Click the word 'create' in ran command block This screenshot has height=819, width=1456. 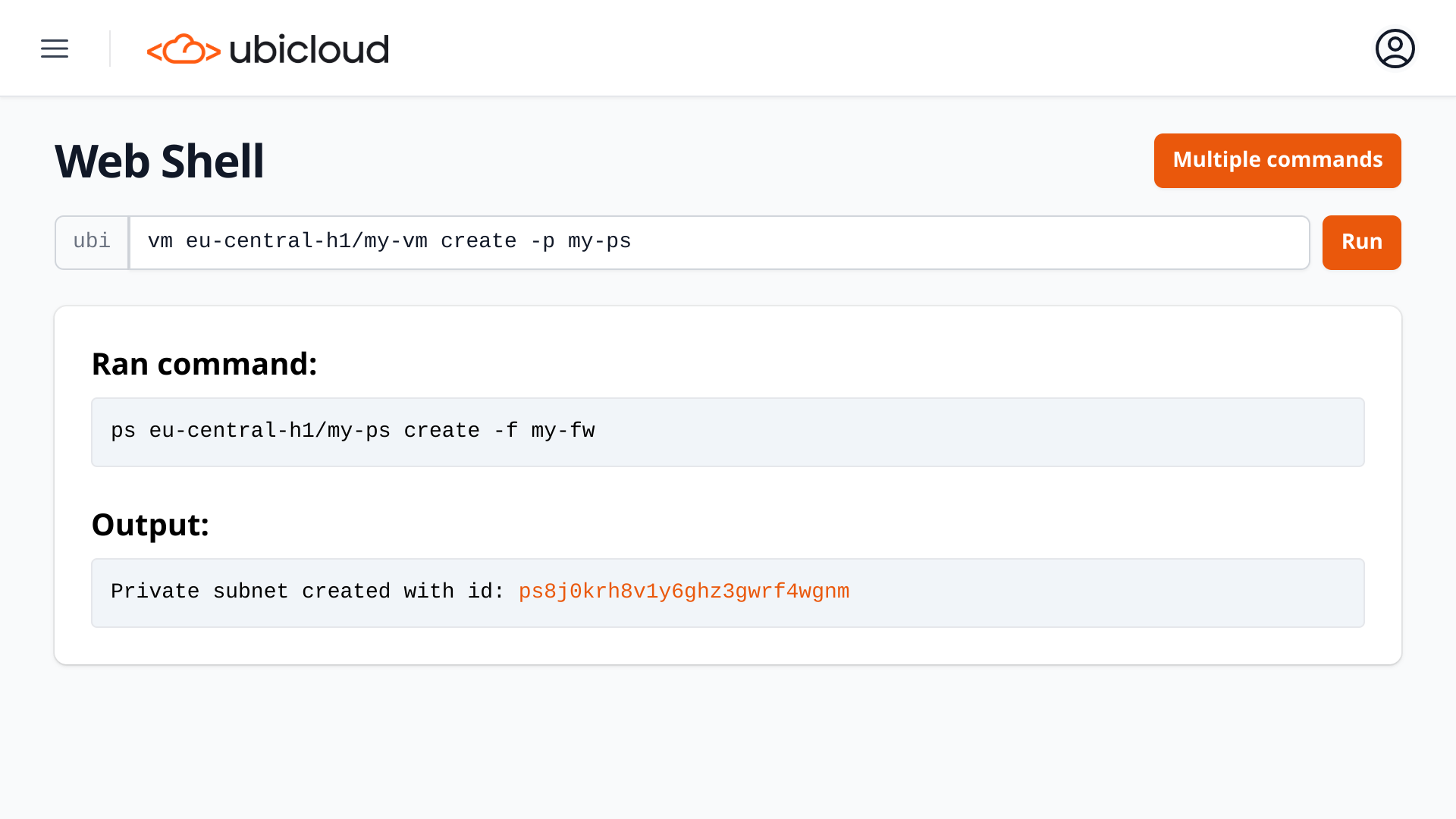[x=441, y=431]
